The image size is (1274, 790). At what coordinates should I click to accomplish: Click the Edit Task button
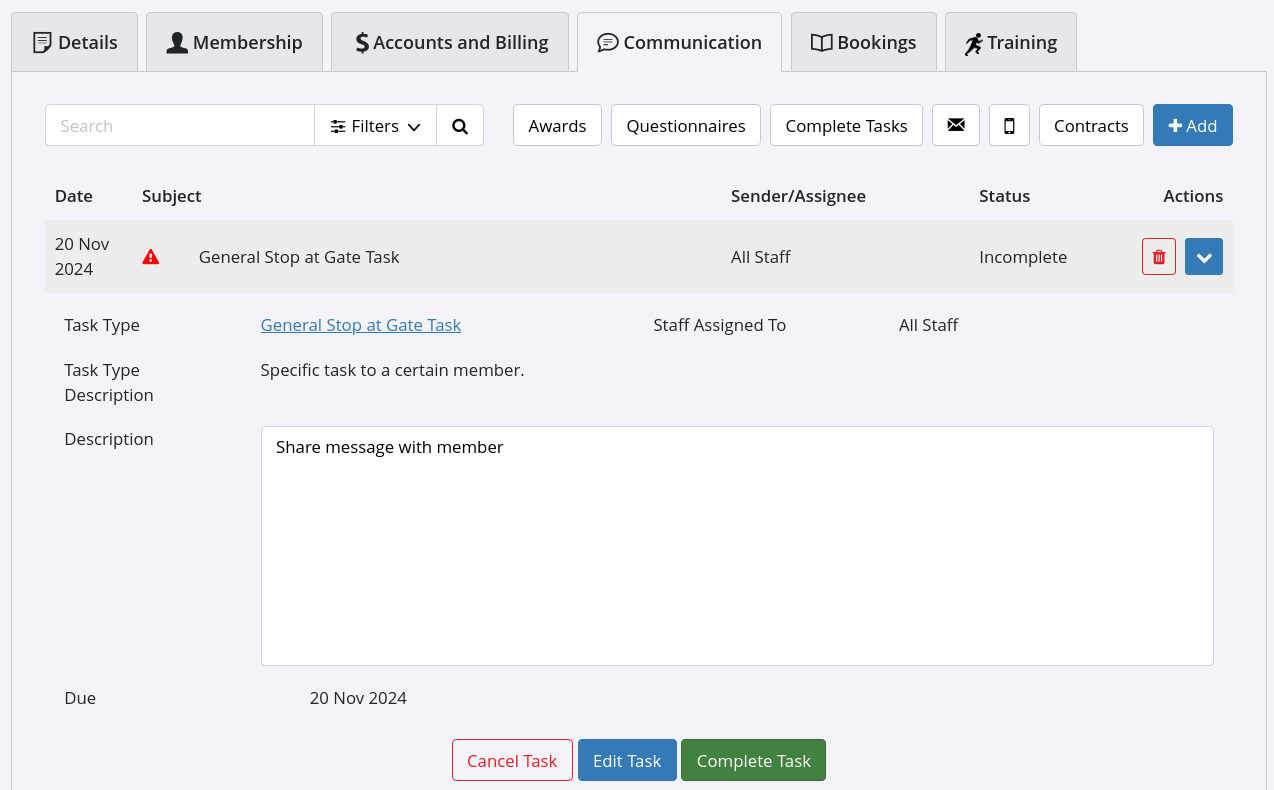tap(627, 761)
